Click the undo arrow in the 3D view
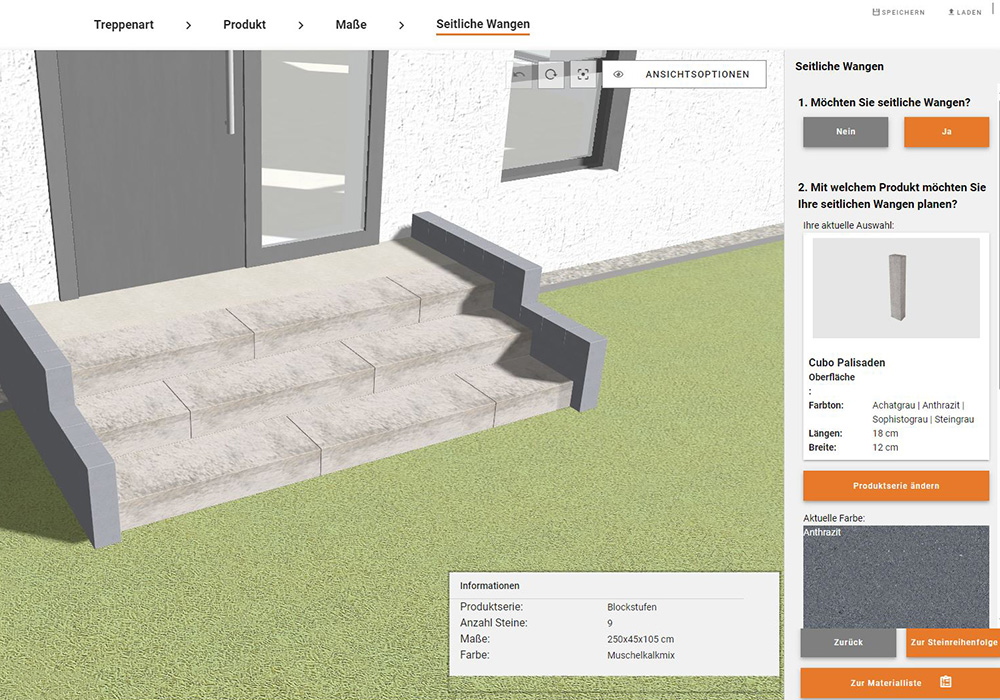 [x=519, y=74]
